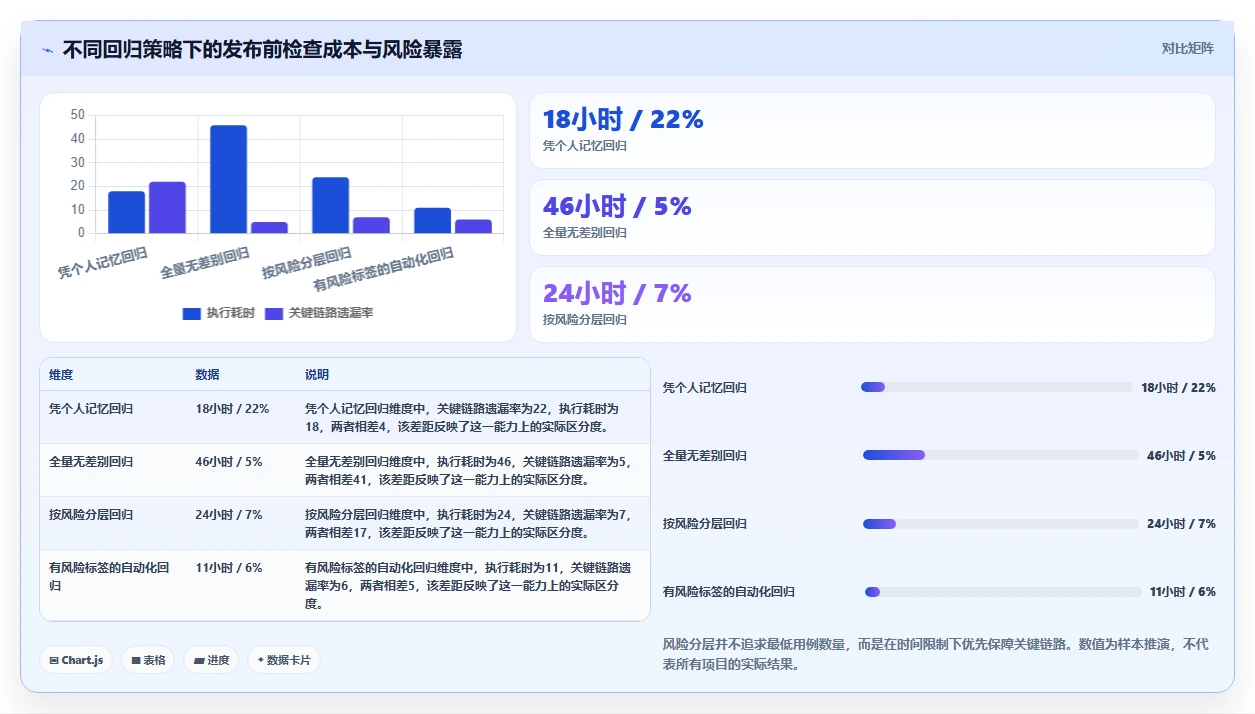The image size is (1255, 714).
Task: Click the 维度 column header
Action: click(x=61, y=375)
